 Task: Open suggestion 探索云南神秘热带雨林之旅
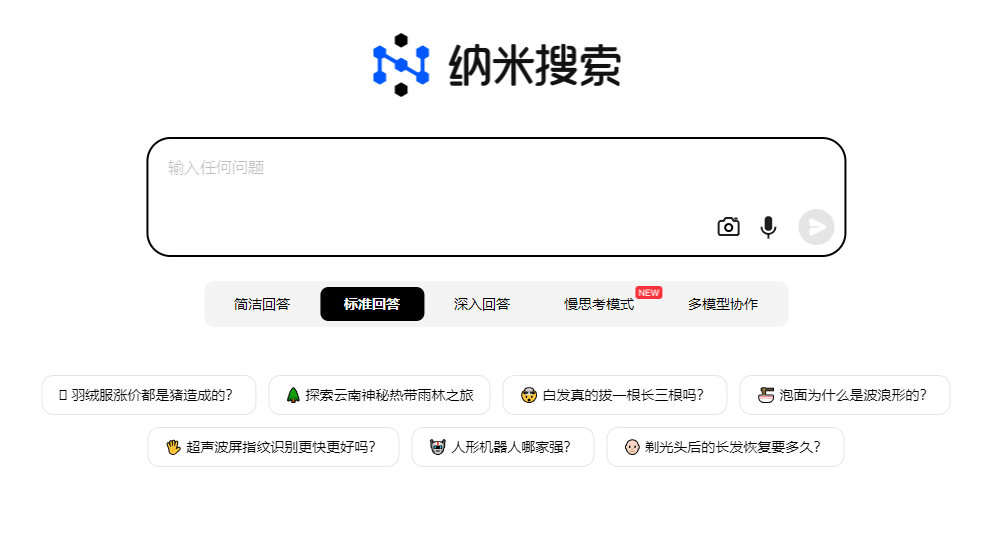[x=379, y=395]
